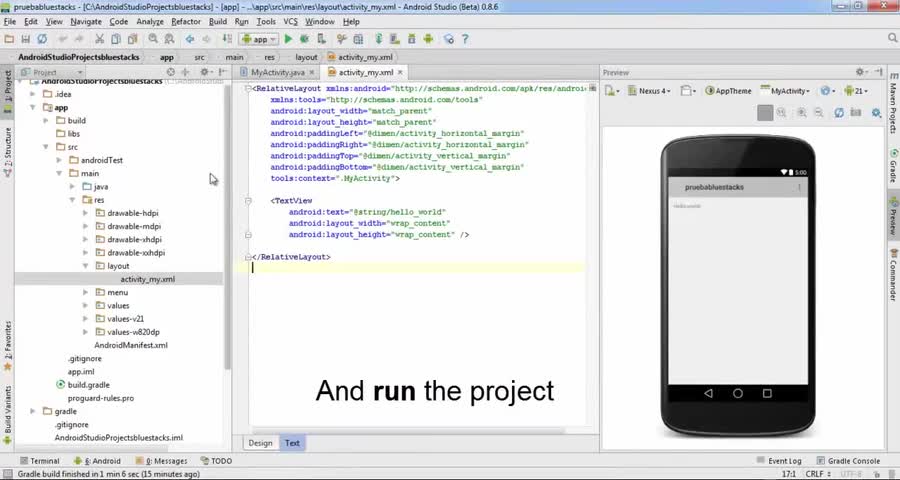Click Scroll from Source icon in Project panel
This screenshot has width=900, height=480.
tap(170, 72)
